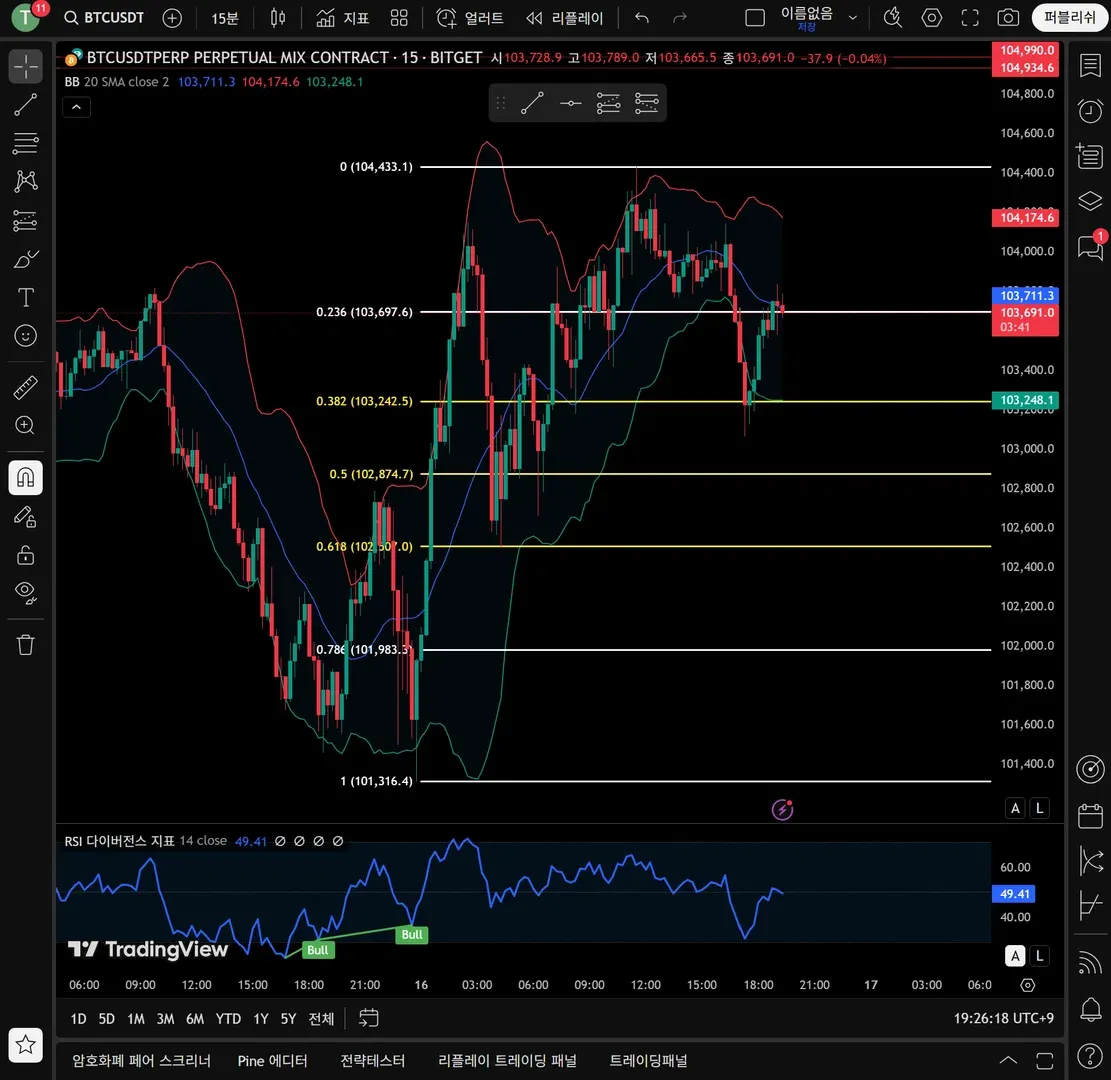1111x1080 pixels.
Task: Click the trash icon to remove drawings
Action: tap(25, 644)
